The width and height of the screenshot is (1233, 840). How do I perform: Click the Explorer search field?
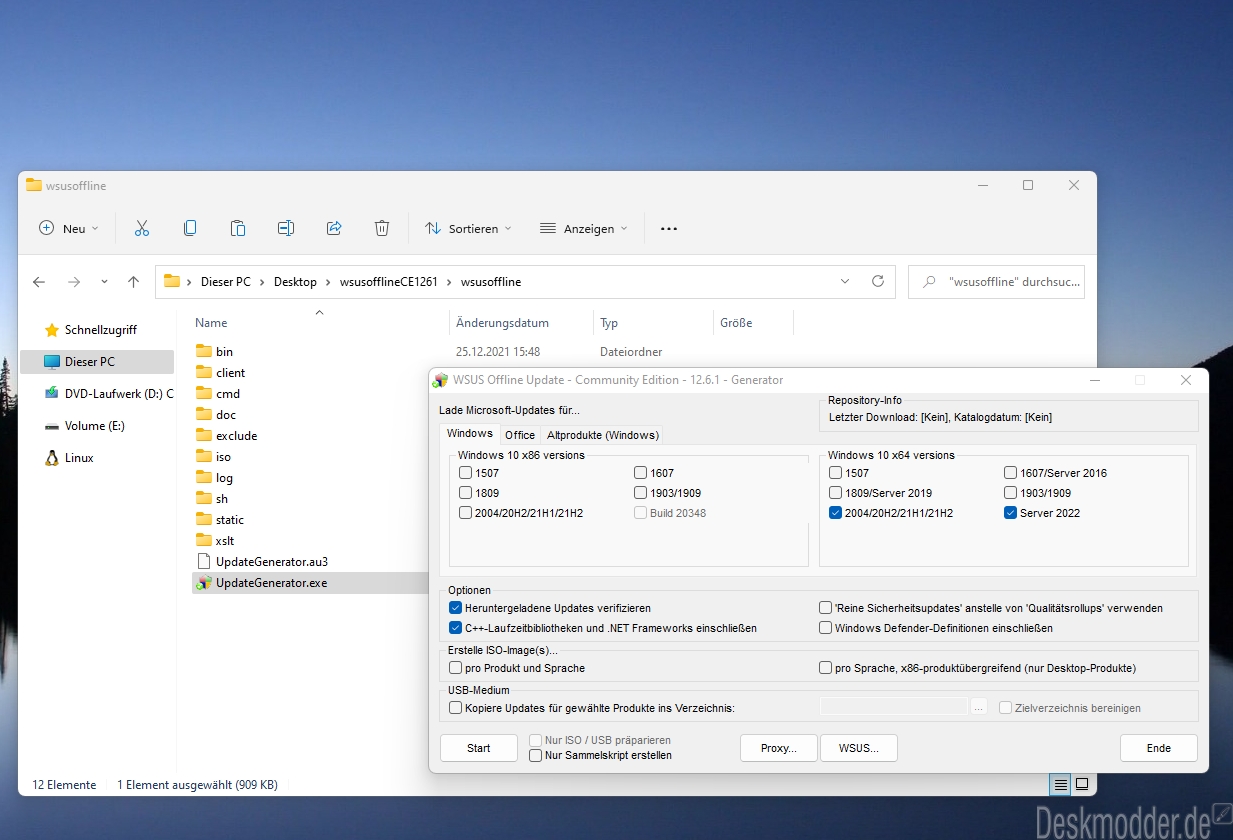tap(996, 282)
